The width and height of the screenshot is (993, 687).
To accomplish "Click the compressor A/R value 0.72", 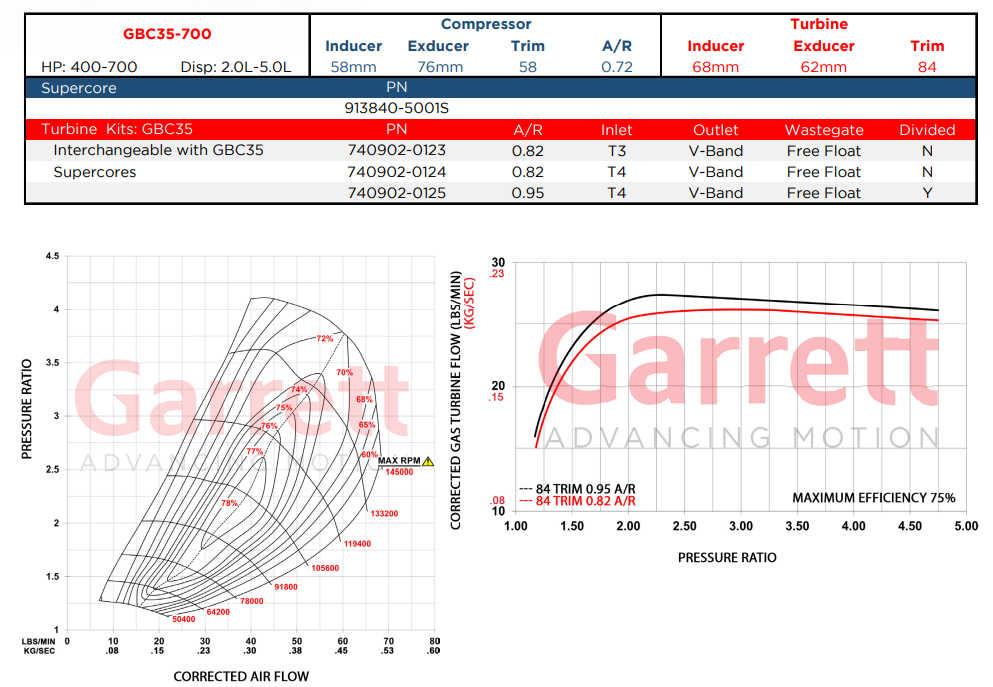I will click(617, 67).
